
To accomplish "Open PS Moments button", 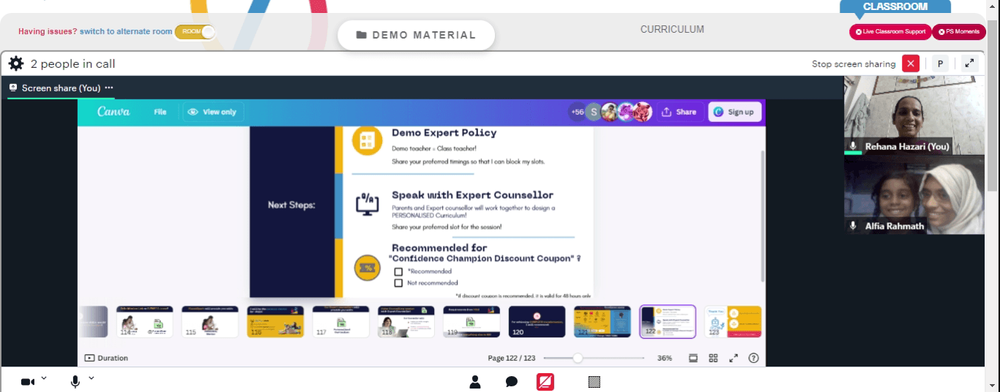I will (959, 31).
